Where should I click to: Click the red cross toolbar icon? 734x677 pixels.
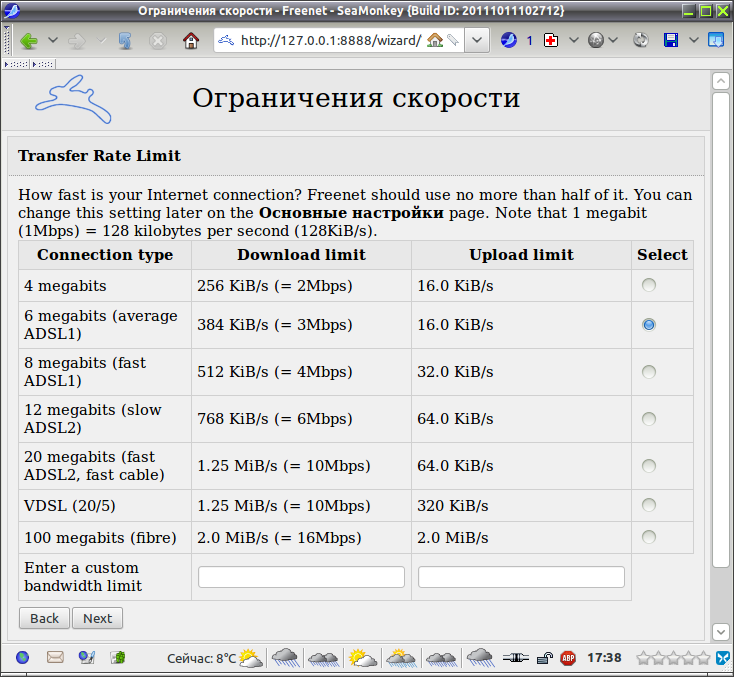551,41
